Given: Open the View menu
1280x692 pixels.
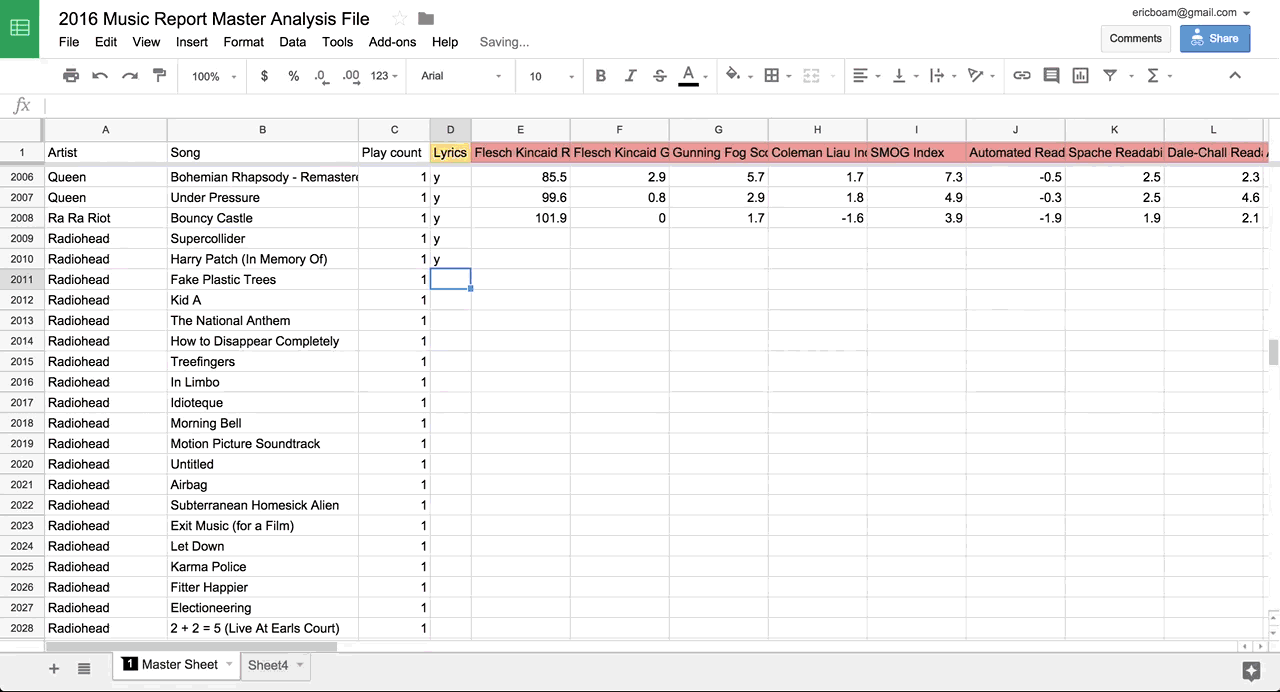Looking at the screenshot, I should tap(146, 42).
